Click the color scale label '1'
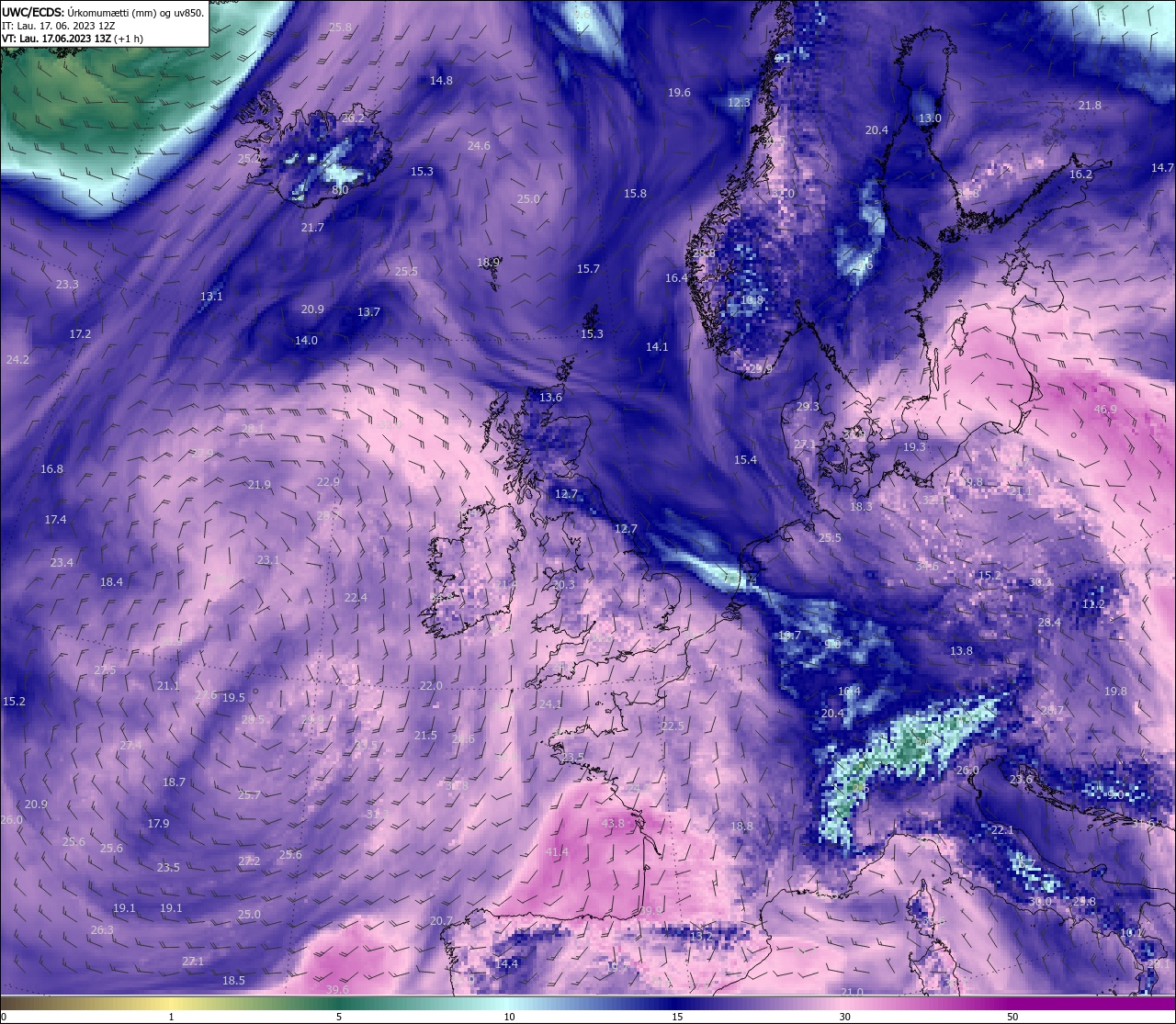The width and height of the screenshot is (1176, 1024). (x=172, y=1017)
